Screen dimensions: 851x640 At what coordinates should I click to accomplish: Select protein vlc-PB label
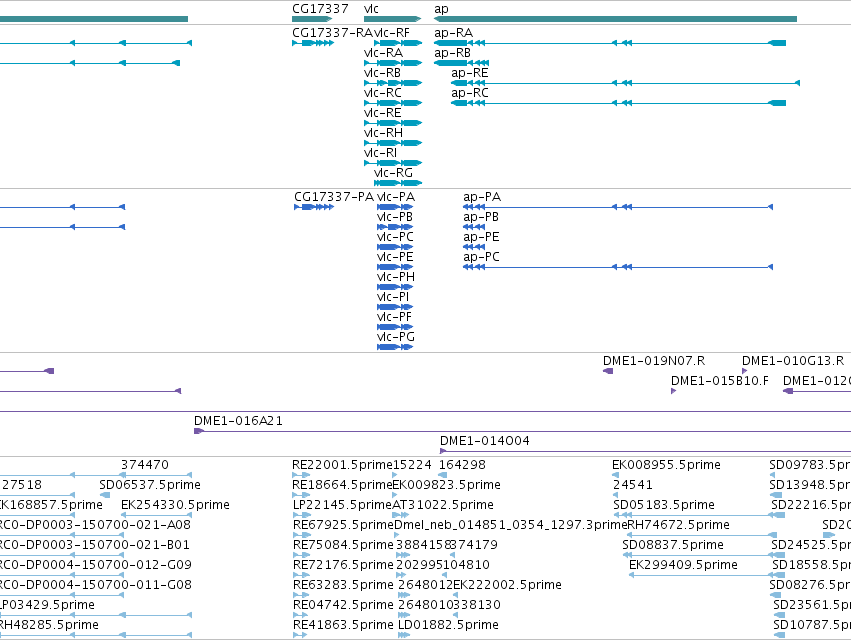[395, 217]
